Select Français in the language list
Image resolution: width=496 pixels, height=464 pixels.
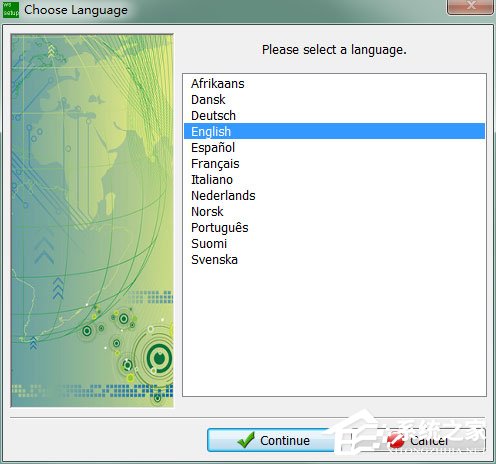334,163
